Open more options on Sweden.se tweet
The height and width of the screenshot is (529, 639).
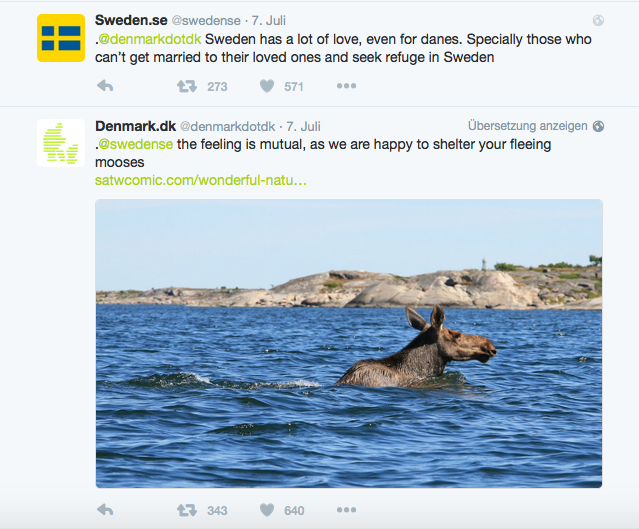346,87
